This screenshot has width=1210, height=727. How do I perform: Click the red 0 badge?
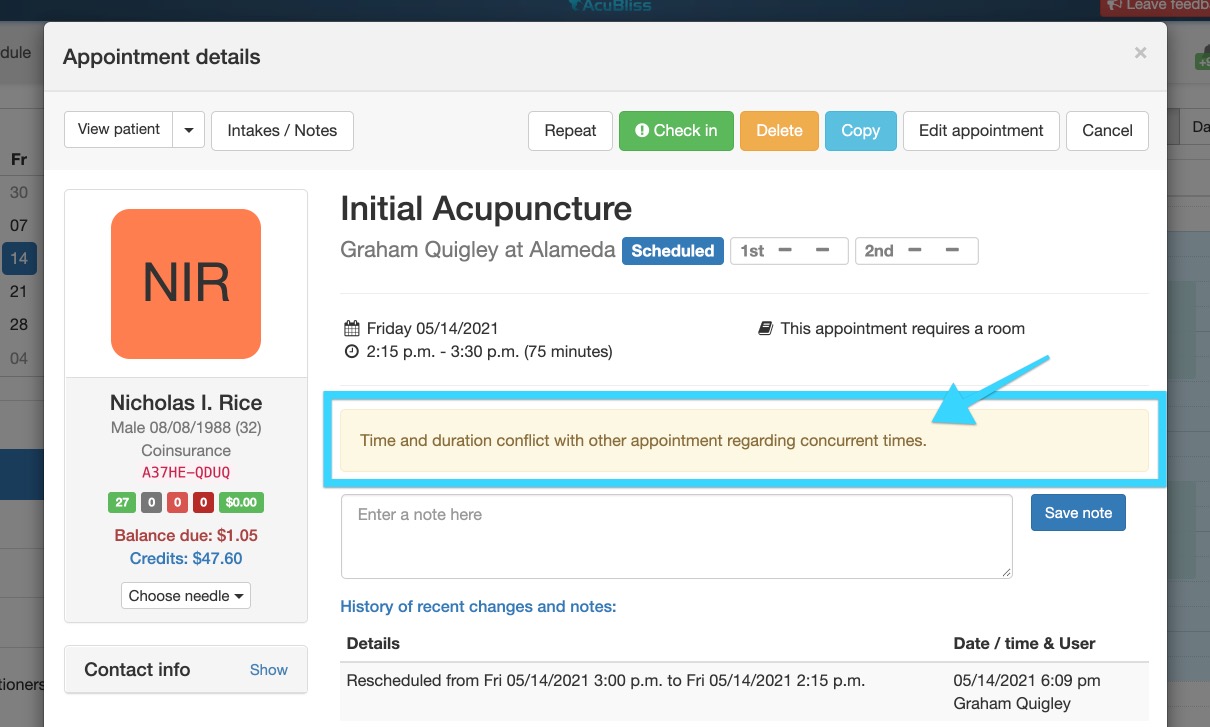[x=177, y=502]
